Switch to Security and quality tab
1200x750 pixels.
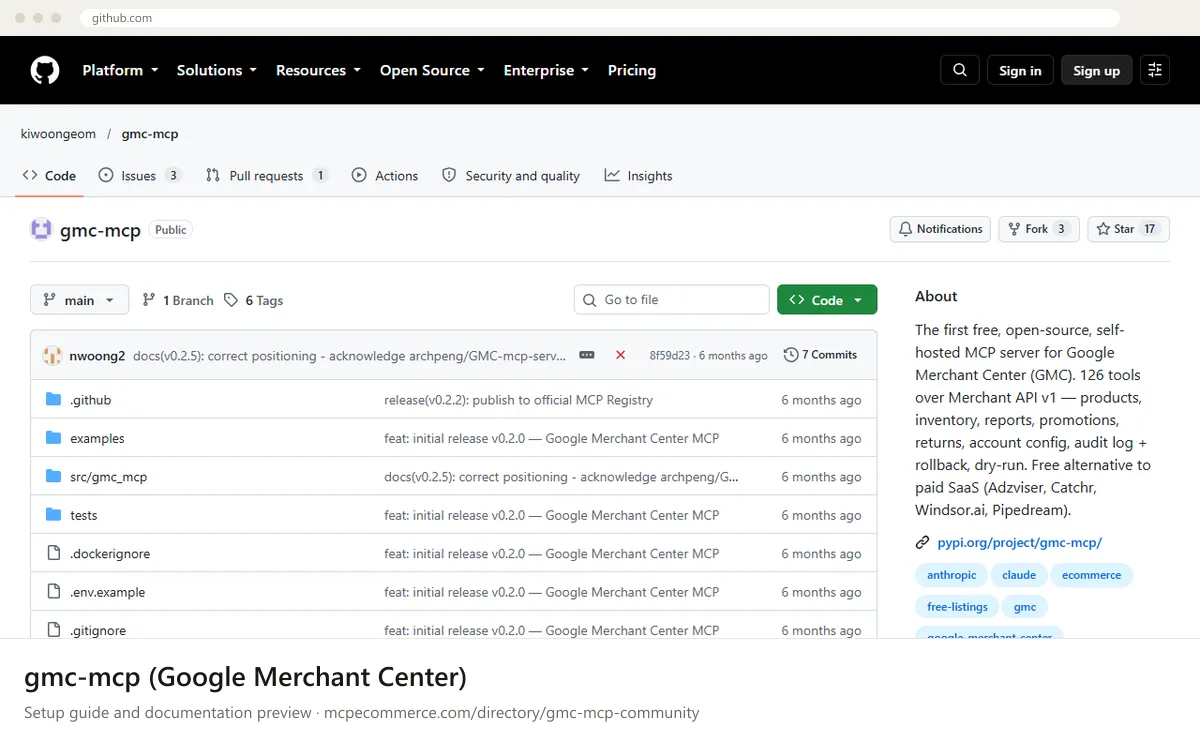511,176
